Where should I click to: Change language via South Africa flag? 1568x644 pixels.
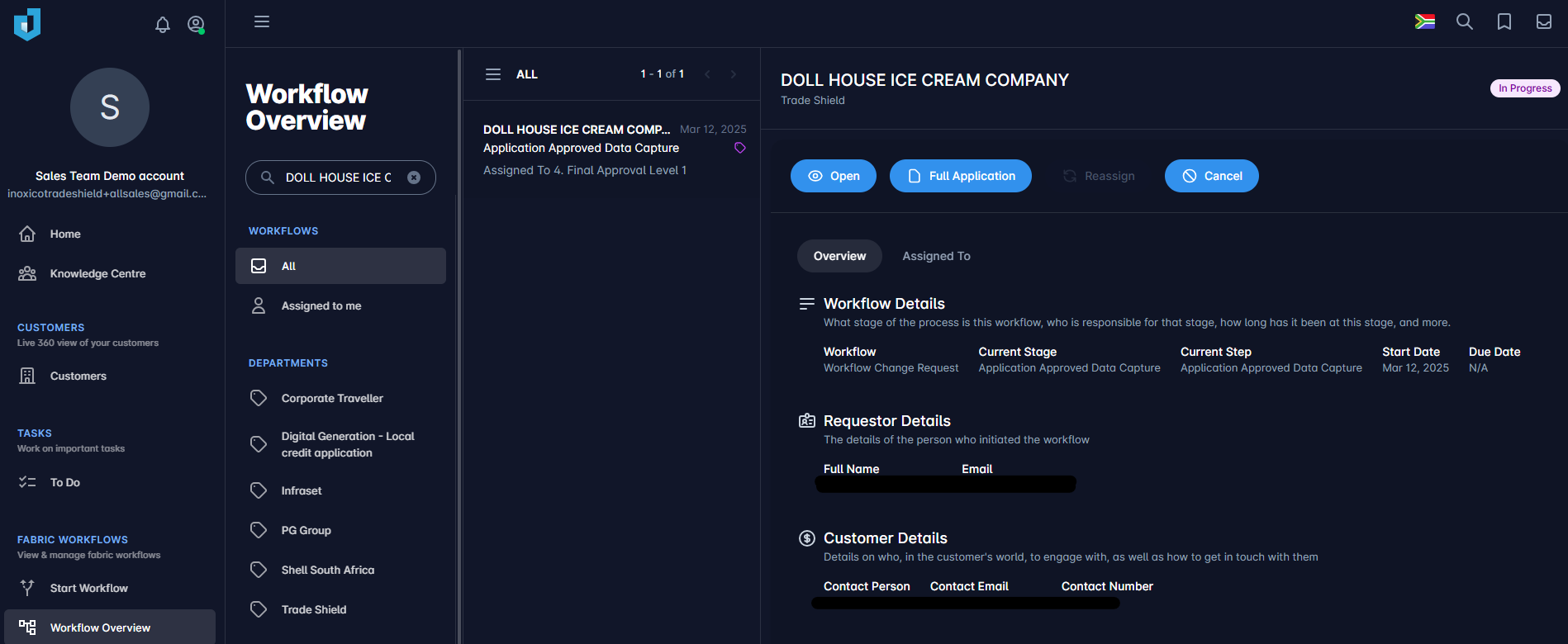pyautogui.click(x=1425, y=22)
